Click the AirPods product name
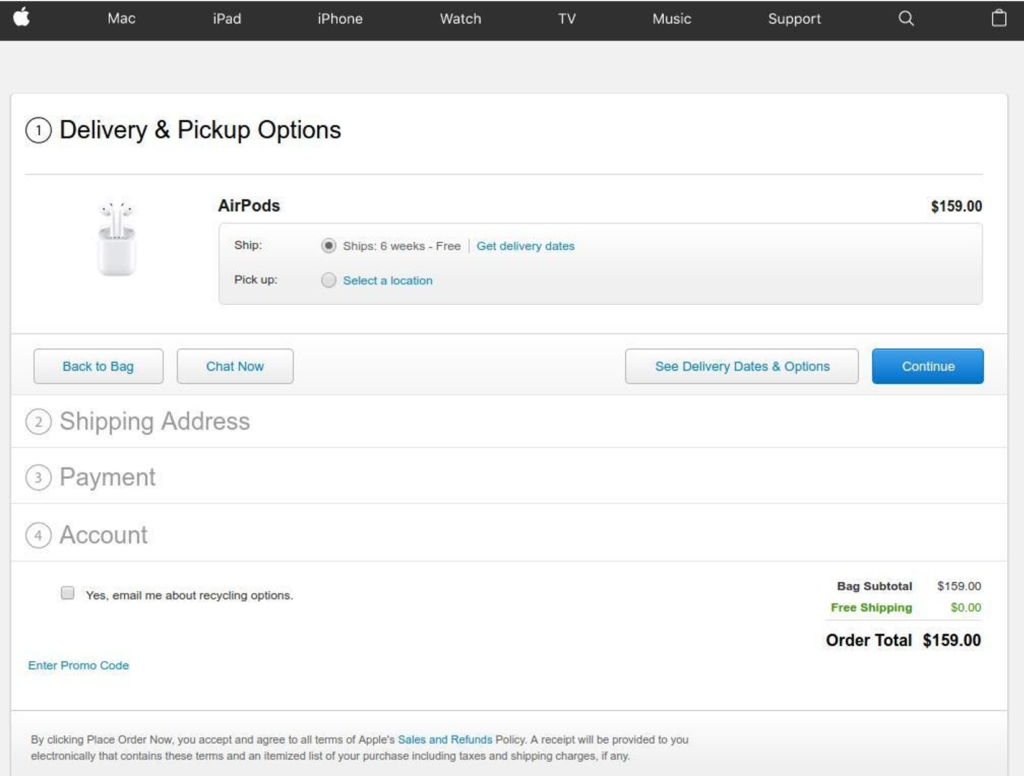Screen dimensions: 1024x776 [x=249, y=206]
